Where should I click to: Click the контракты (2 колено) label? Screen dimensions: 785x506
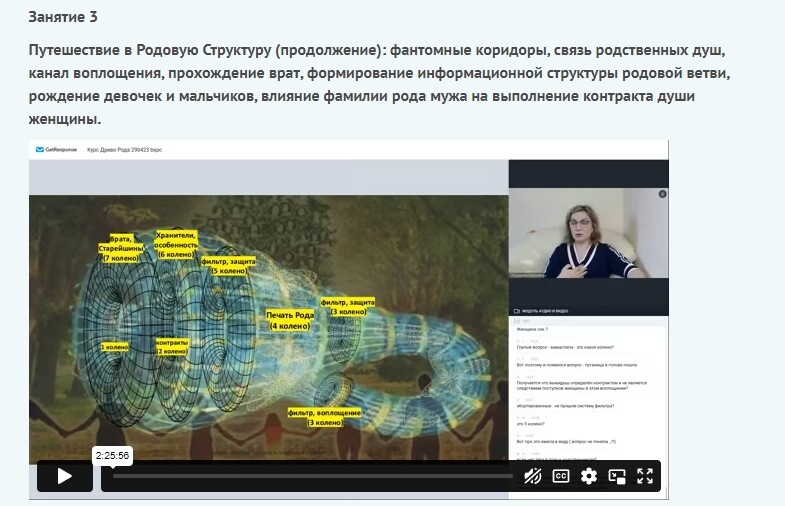pos(171,346)
